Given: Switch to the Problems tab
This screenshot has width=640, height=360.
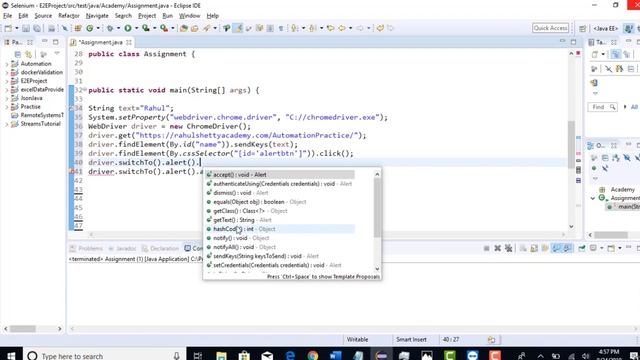Looking at the screenshot, I should (86, 248).
